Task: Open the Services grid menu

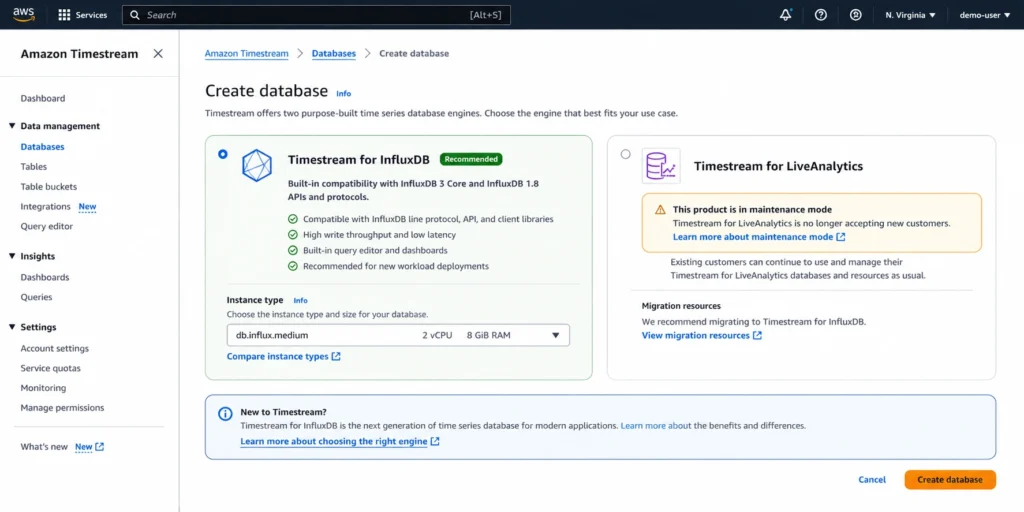Action: click(x=82, y=15)
